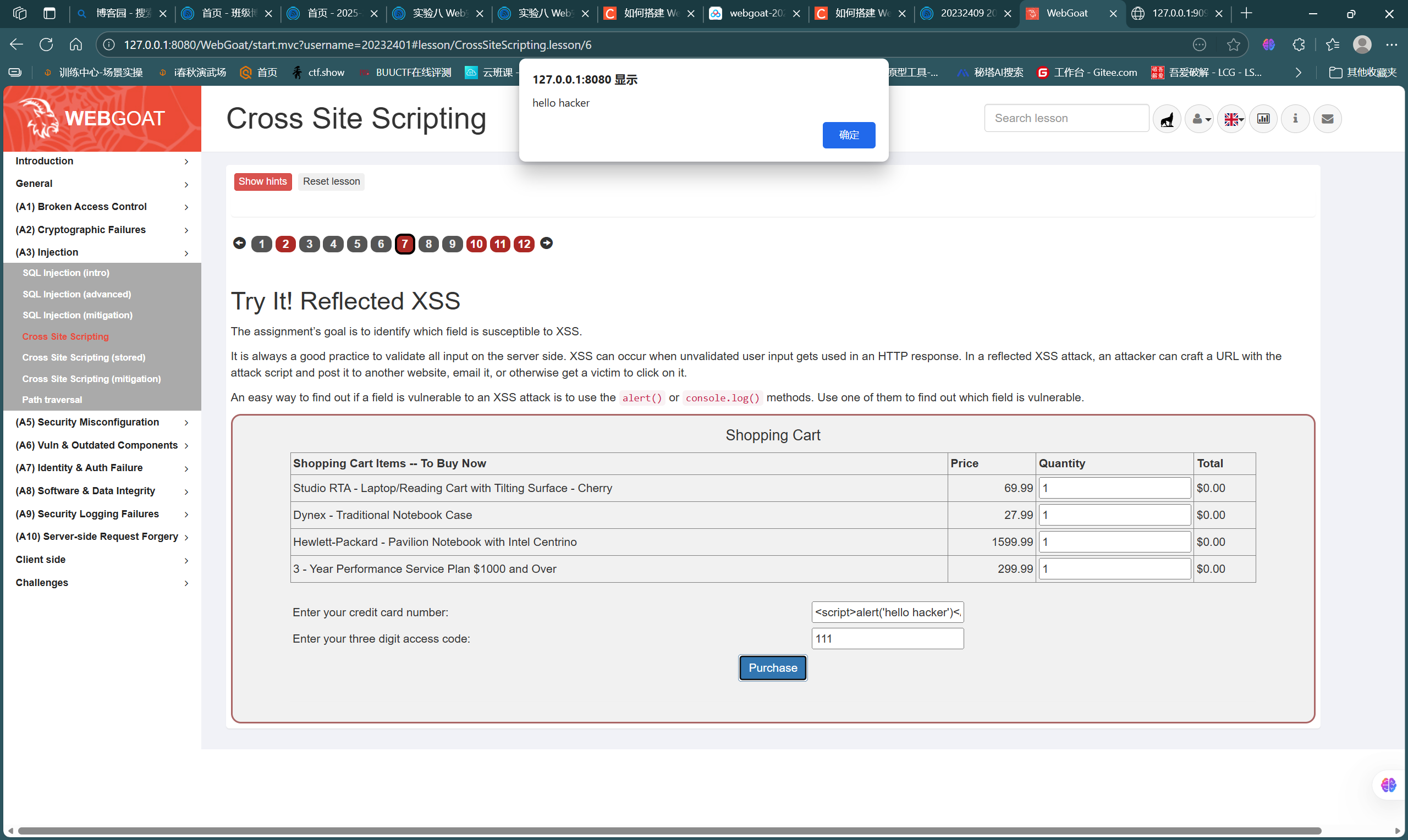Go to lesson page 10
This screenshot has width=1408, height=840.
(476, 244)
